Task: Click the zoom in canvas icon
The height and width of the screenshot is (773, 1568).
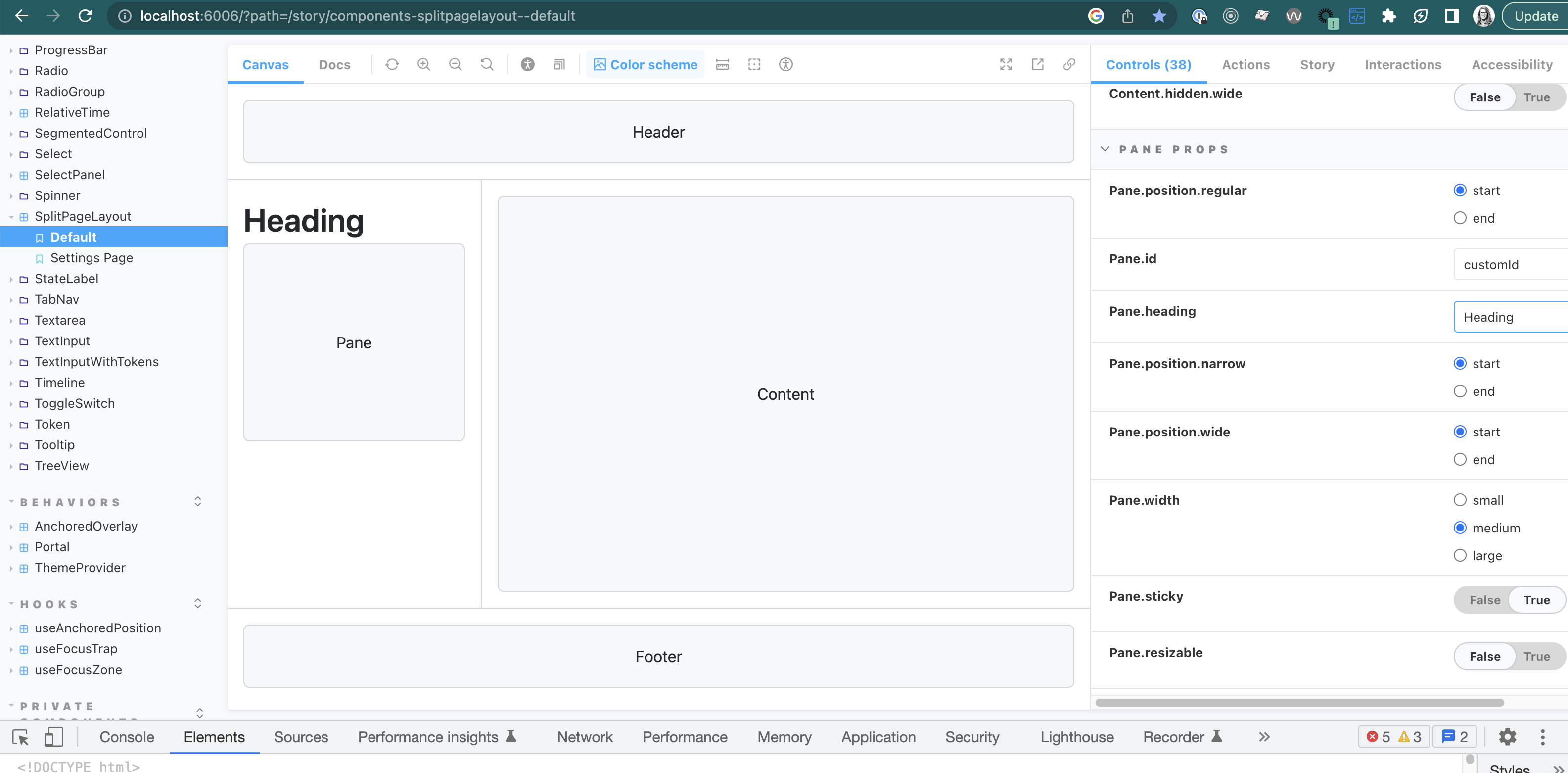Action: pos(423,64)
